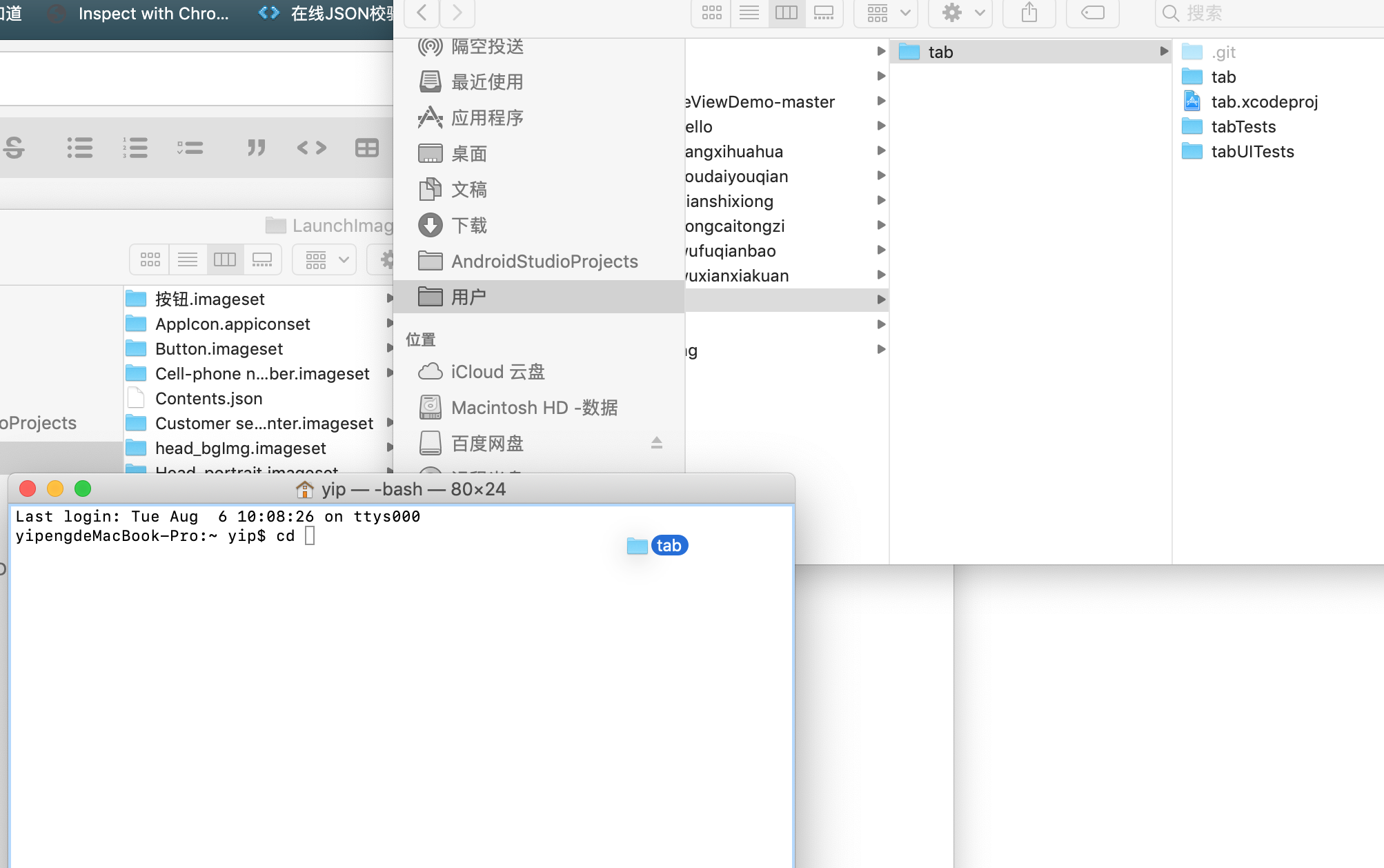The height and width of the screenshot is (868, 1384).
Task: Expand arrow for uxianxiakuan folder
Action: [881, 275]
